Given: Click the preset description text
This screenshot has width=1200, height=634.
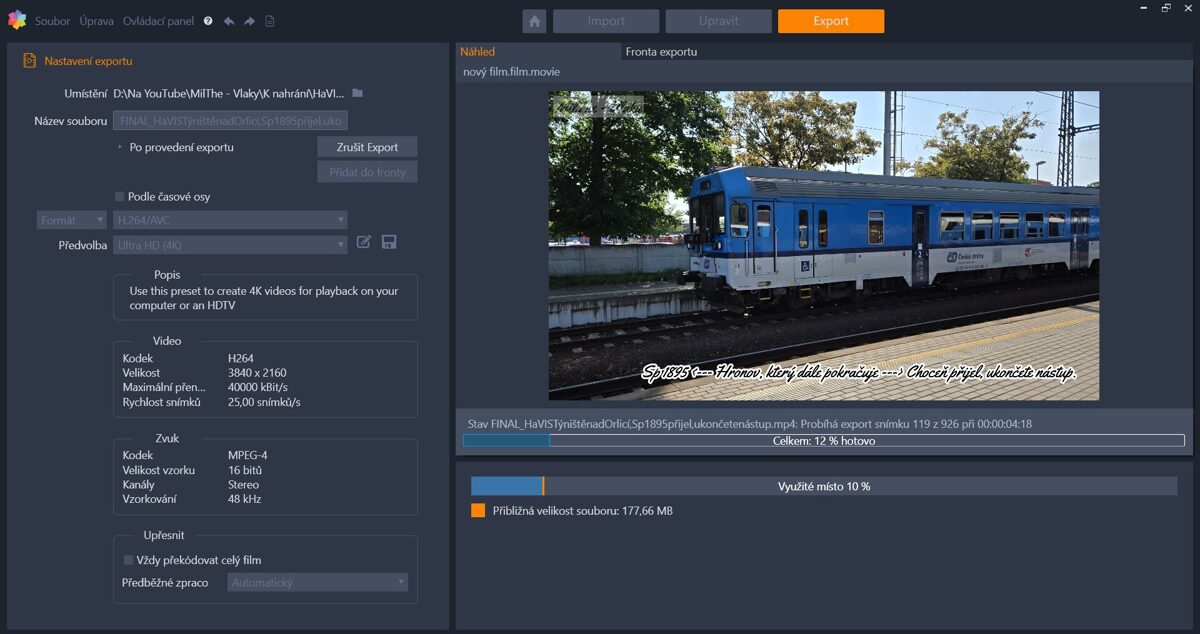Looking at the screenshot, I should point(264,298).
